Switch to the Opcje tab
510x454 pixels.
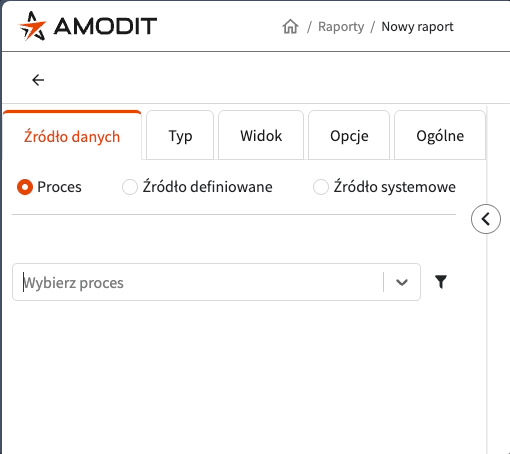(x=349, y=135)
